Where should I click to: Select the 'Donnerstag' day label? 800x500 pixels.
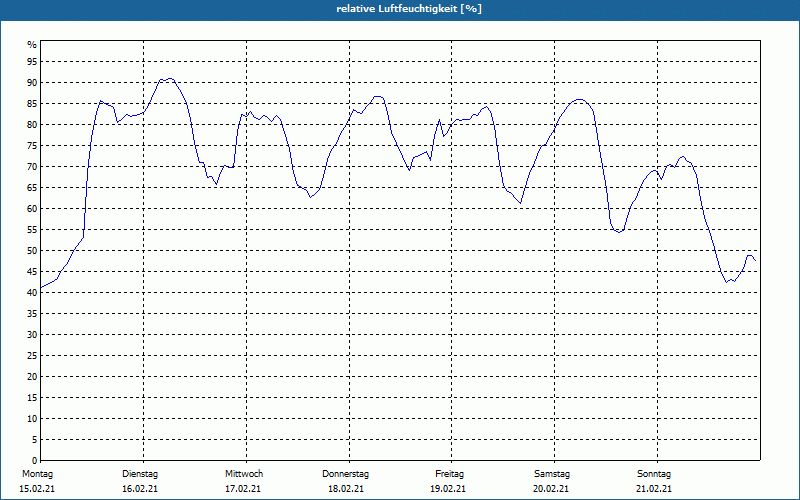[x=345, y=474]
